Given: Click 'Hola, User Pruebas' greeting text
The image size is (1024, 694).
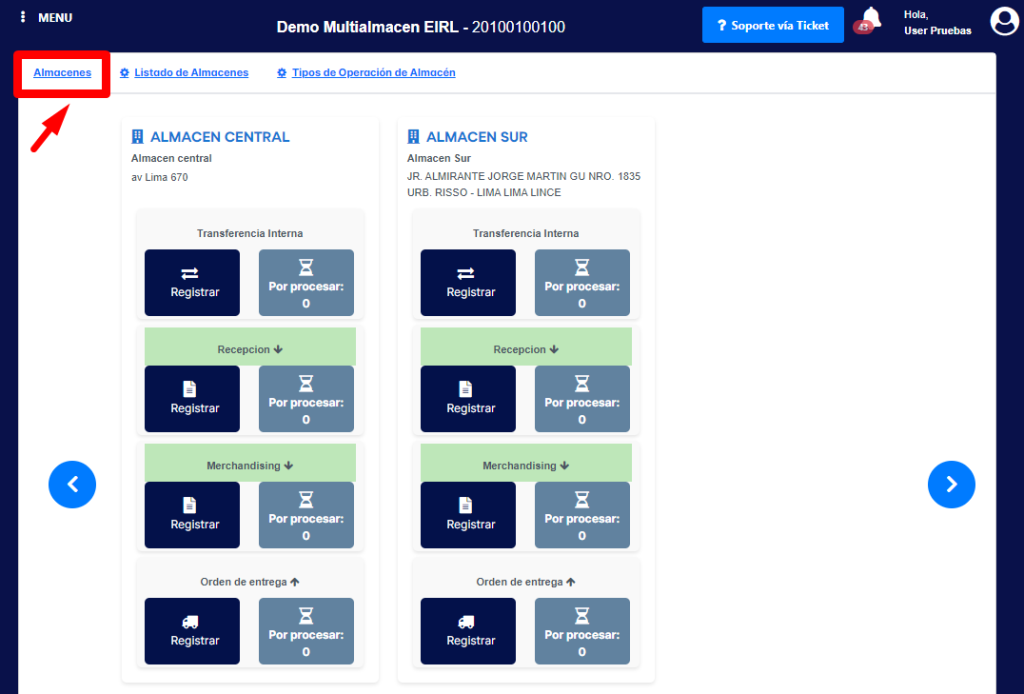Looking at the screenshot, I should 937,22.
